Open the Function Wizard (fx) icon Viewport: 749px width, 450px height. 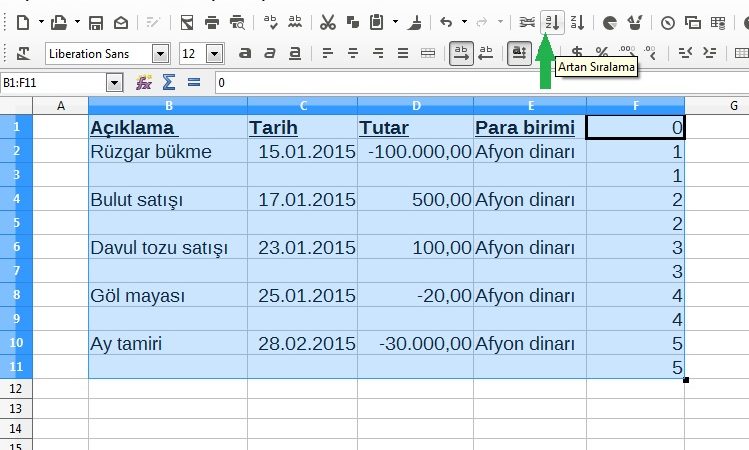144,83
